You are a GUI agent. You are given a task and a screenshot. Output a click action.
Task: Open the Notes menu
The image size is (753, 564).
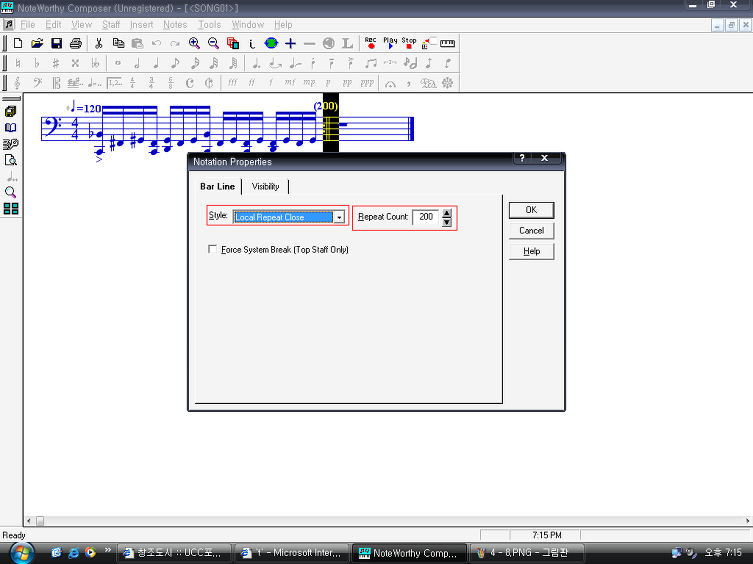[x=175, y=25]
